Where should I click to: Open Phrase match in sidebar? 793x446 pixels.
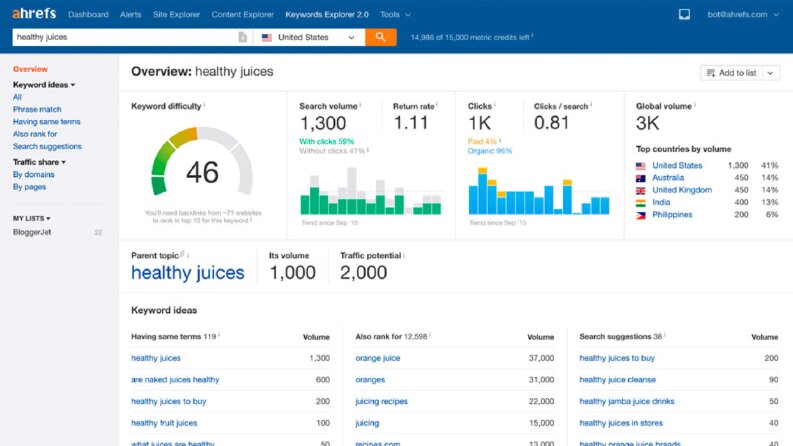[37, 109]
